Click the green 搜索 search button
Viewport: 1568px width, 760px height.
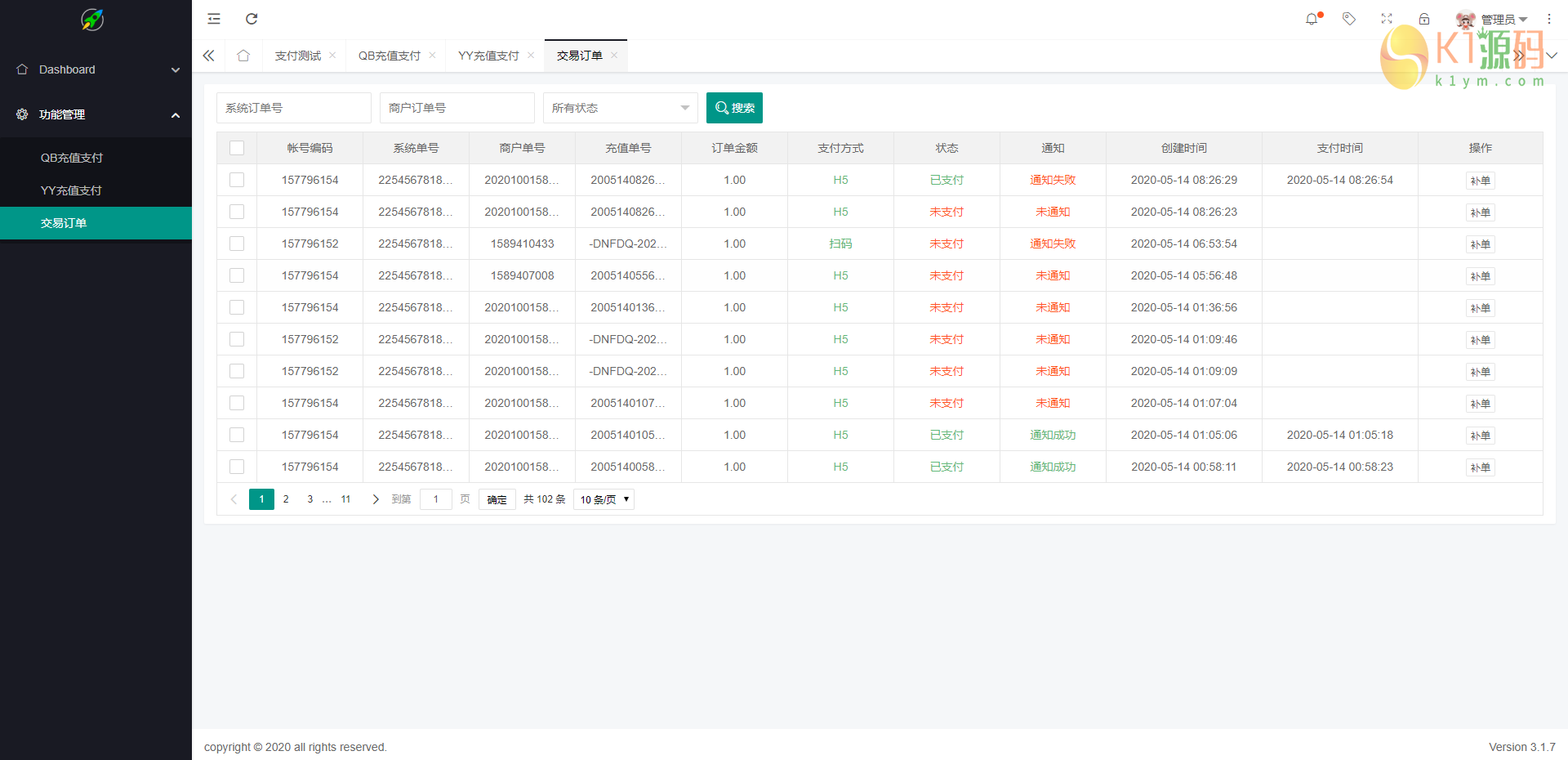coord(734,108)
